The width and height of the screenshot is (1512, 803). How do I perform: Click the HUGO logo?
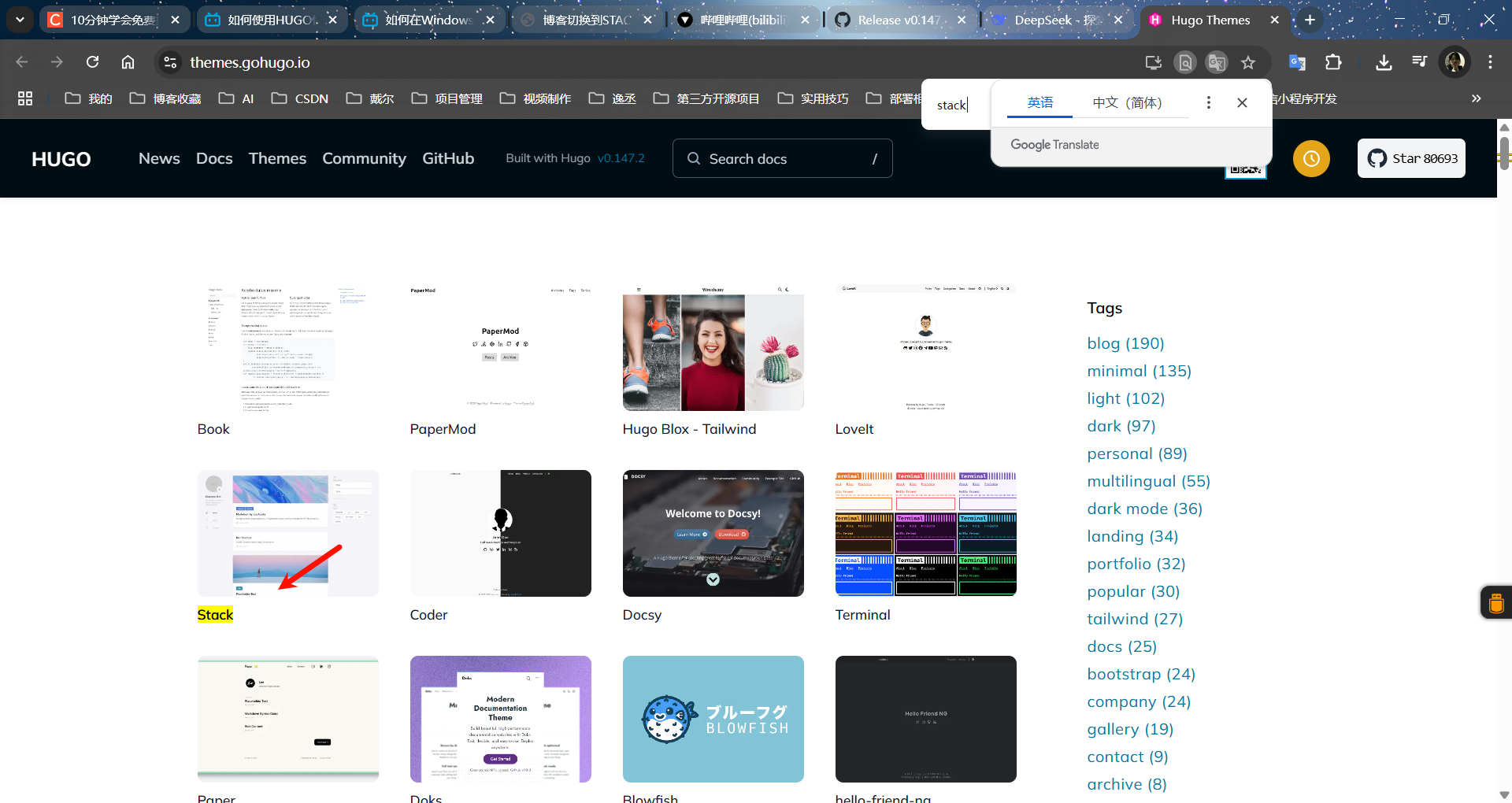(x=61, y=159)
